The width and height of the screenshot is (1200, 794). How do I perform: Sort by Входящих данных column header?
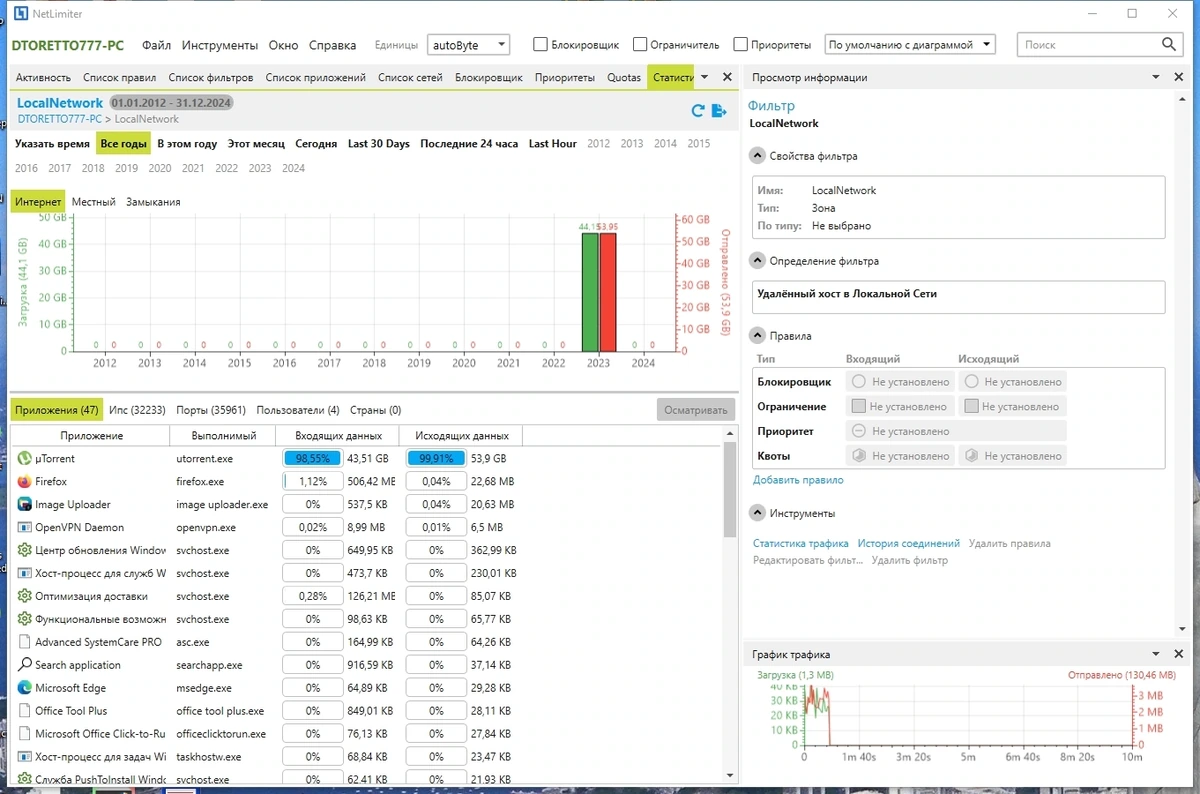pos(339,435)
